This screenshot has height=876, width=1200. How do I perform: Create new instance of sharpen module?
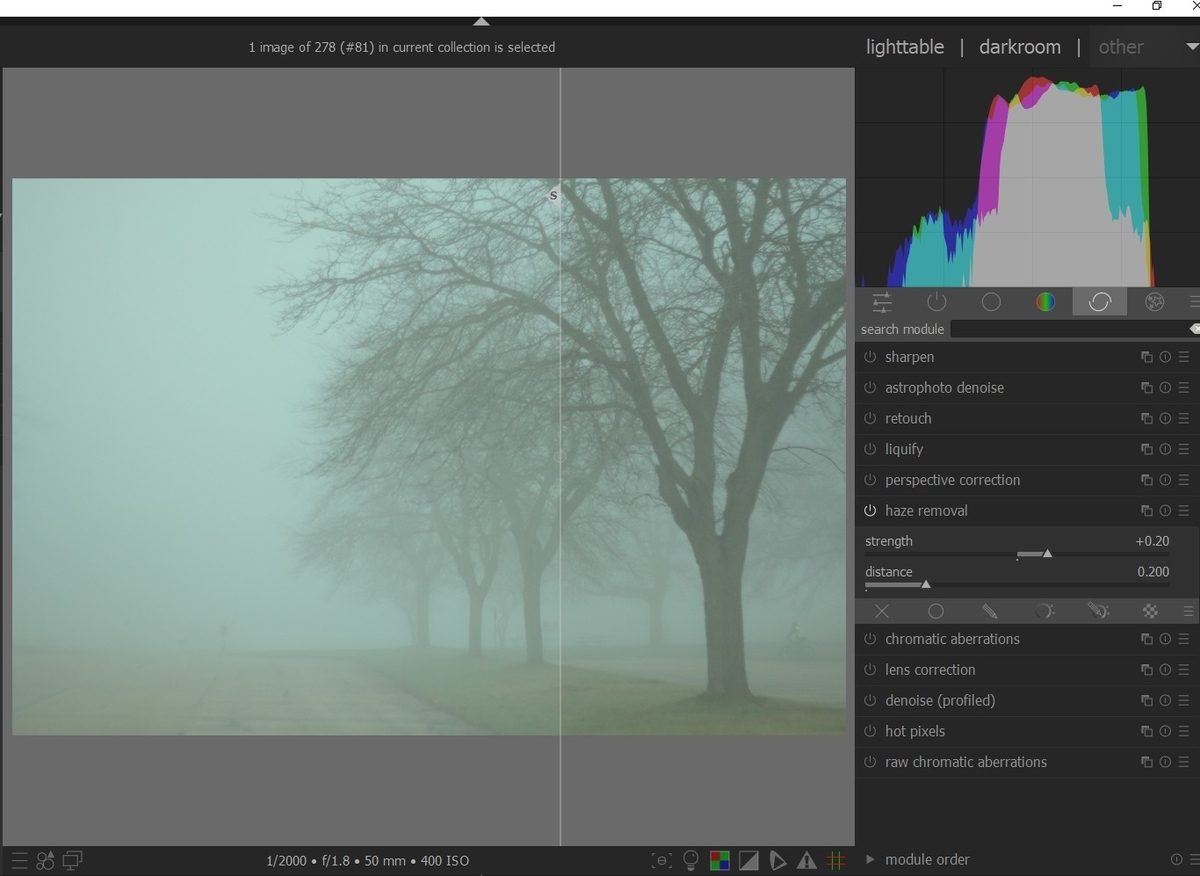[x=1147, y=357]
